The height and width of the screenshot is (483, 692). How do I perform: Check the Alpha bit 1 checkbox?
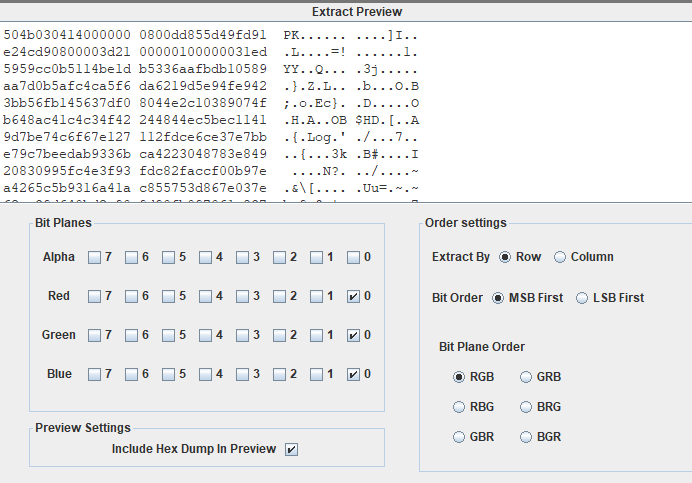click(x=316, y=257)
